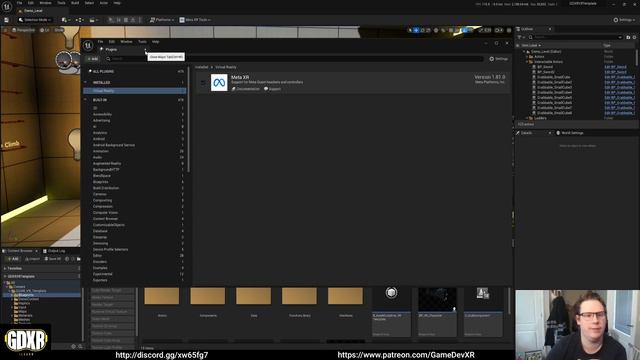This screenshot has width=640, height=360.
Task: Click the save icon in main toolbar
Action: coord(7,20)
